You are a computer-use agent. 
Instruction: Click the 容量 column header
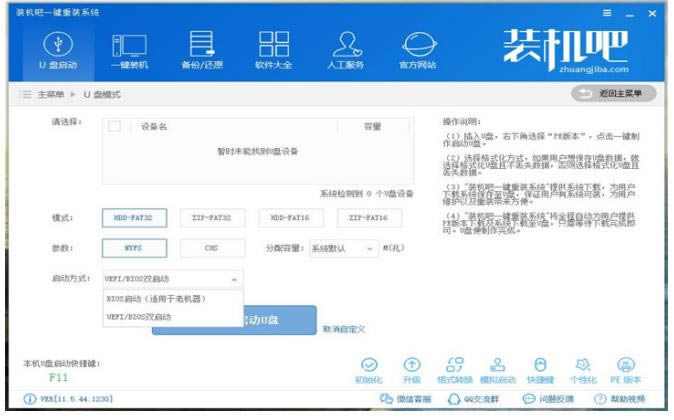372,126
